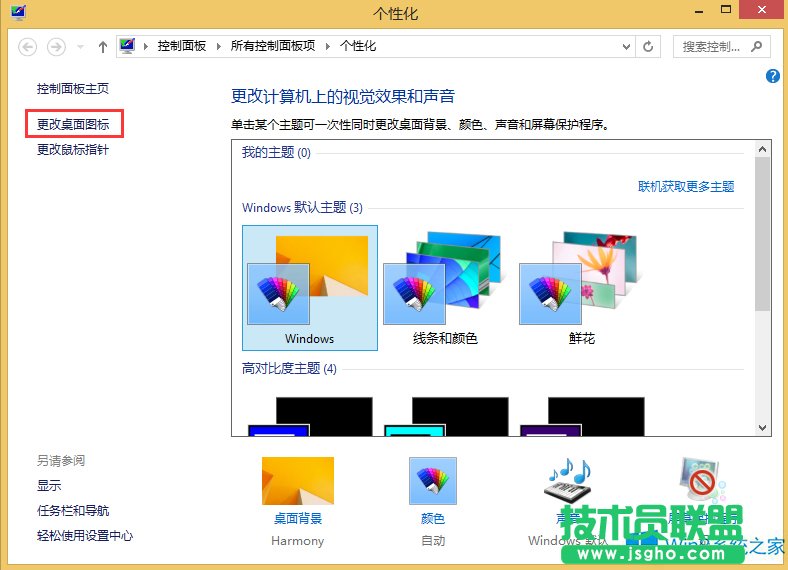Open 桌面背景 Harmony wallpaper icon

tap(298, 481)
